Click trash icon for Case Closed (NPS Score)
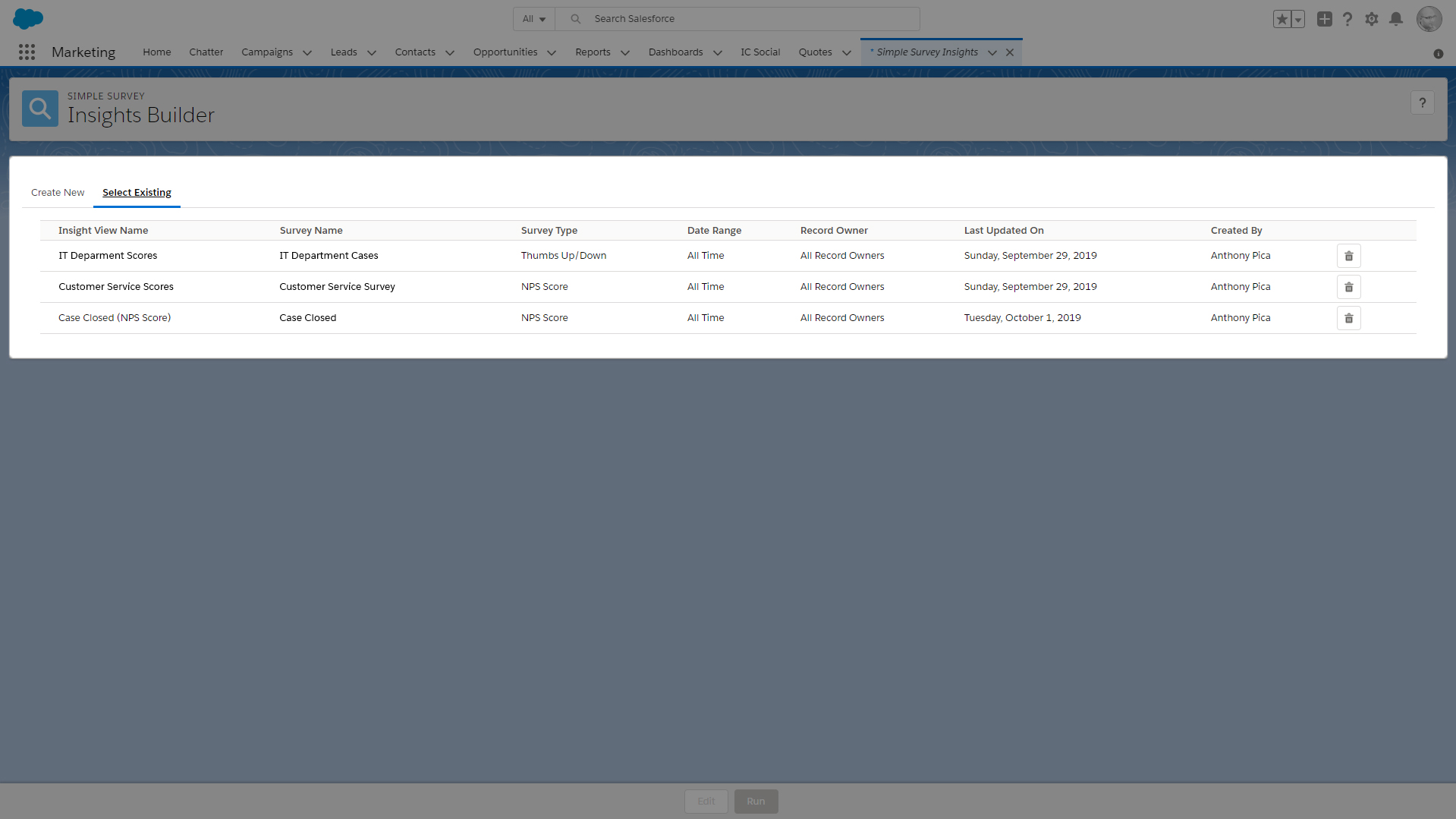1456x819 pixels. click(1348, 318)
